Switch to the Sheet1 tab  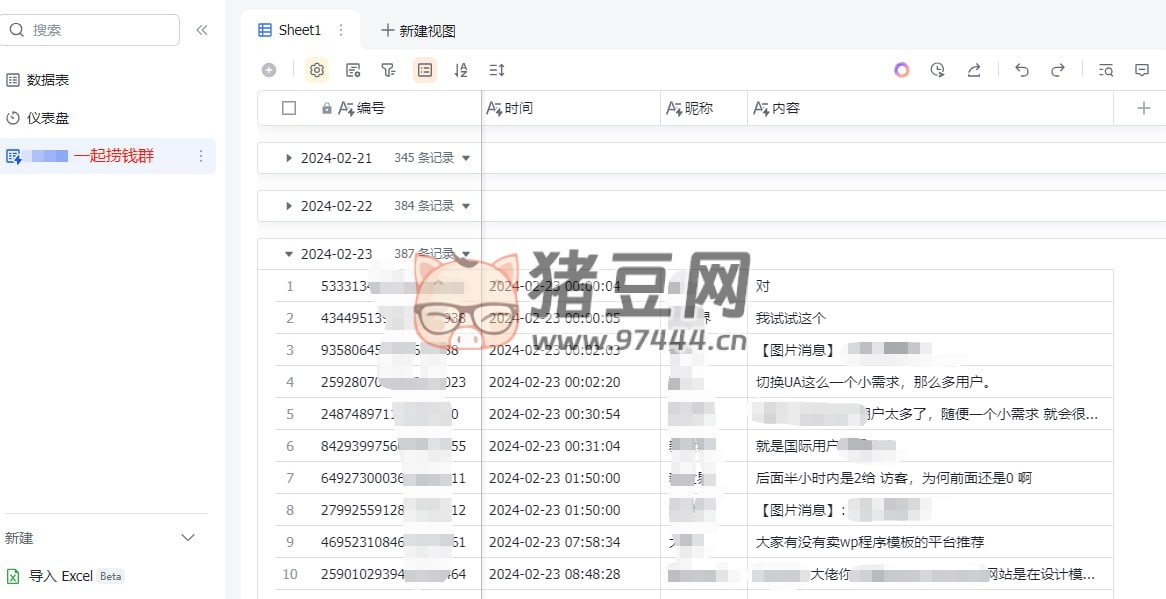pos(300,30)
